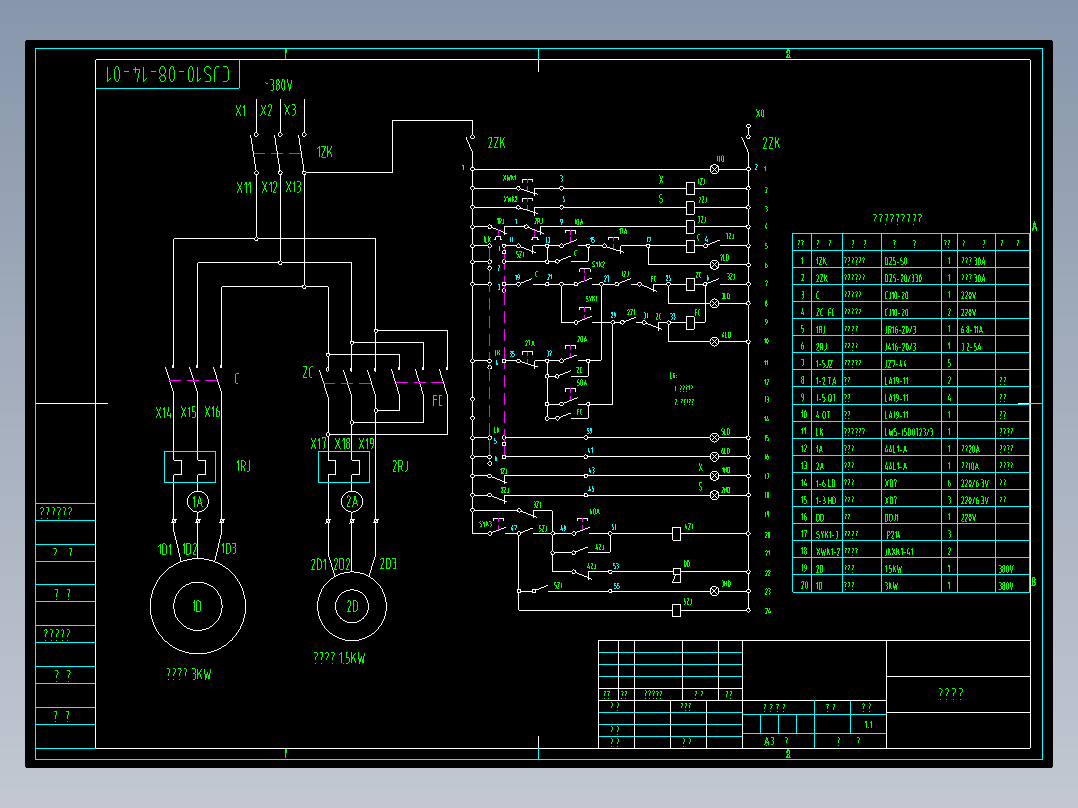Image resolution: width=1078 pixels, height=808 pixels.
Task: Select the thermal relay box above ammeter 2A
Action: 344,467
